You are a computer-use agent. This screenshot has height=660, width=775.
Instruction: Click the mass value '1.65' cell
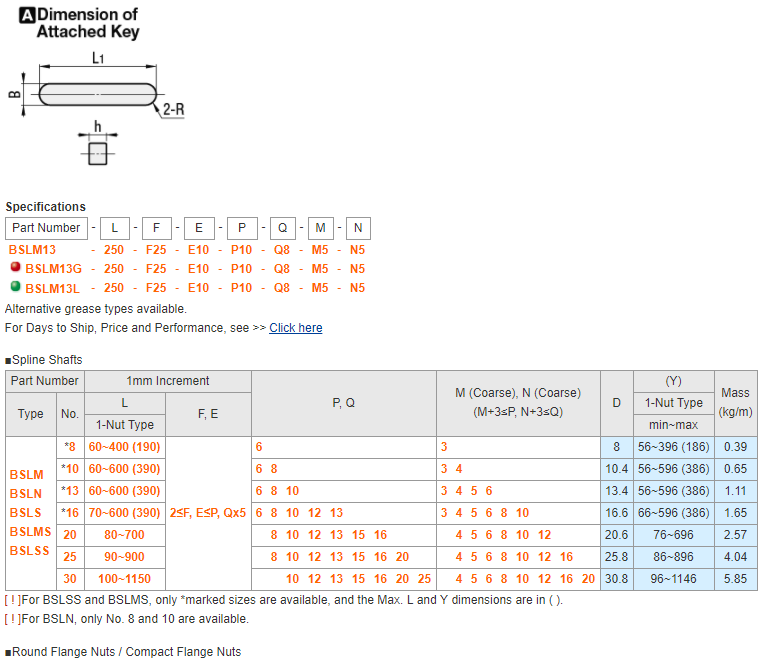coord(736,513)
